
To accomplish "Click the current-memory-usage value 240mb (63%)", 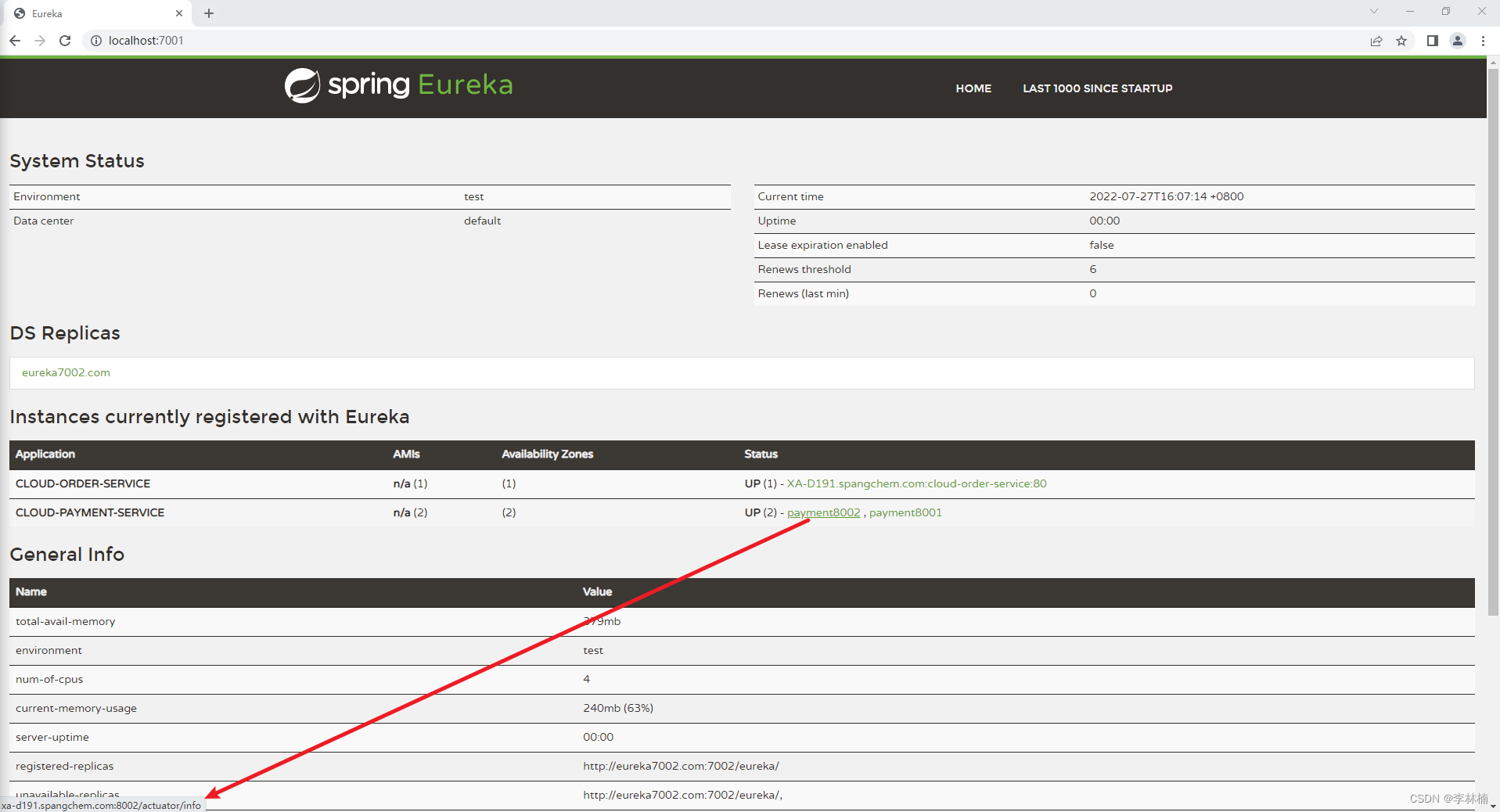I will (x=618, y=708).
